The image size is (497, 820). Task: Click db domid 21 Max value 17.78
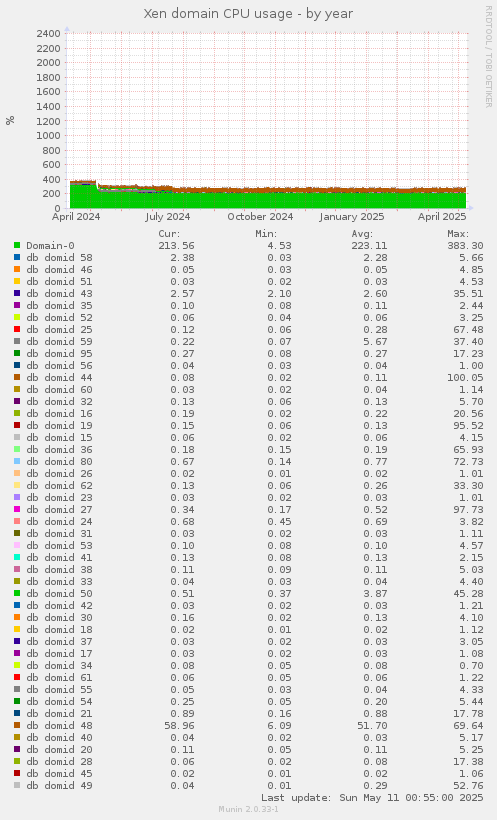coord(468,713)
